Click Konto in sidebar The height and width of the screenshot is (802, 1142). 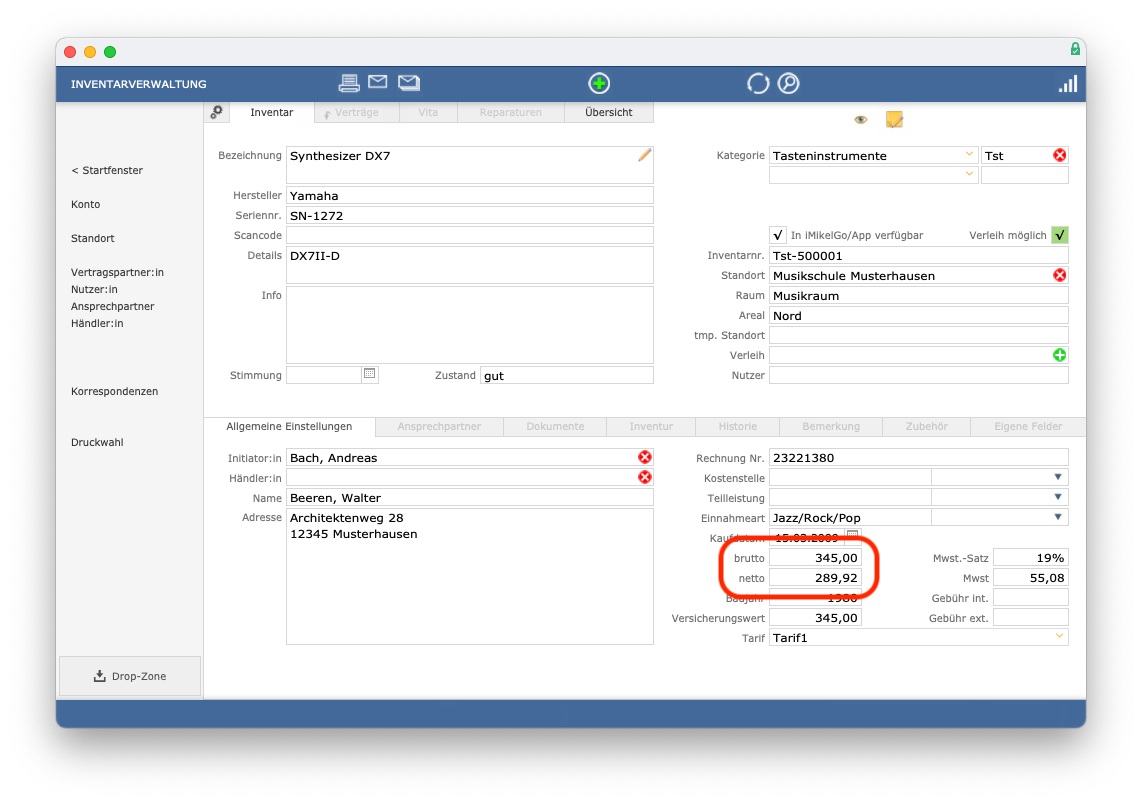pos(86,204)
